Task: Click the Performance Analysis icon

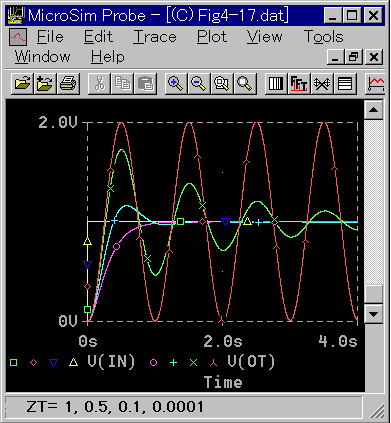Action: (322, 83)
